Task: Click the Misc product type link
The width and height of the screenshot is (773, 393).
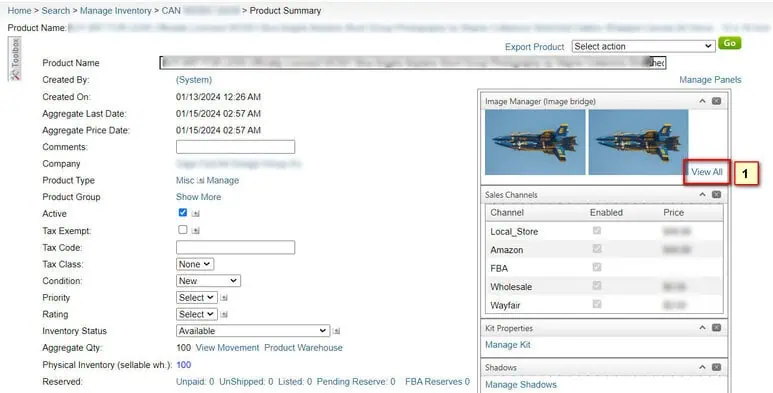Action: (185, 180)
